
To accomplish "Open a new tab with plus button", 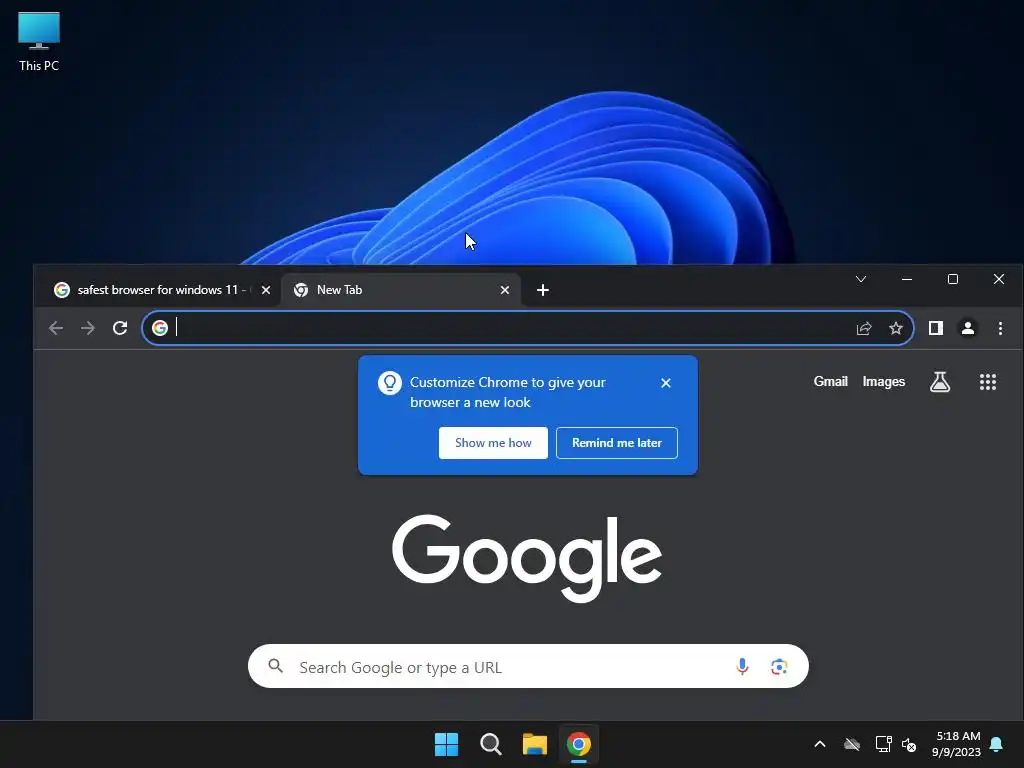I will pos(543,290).
